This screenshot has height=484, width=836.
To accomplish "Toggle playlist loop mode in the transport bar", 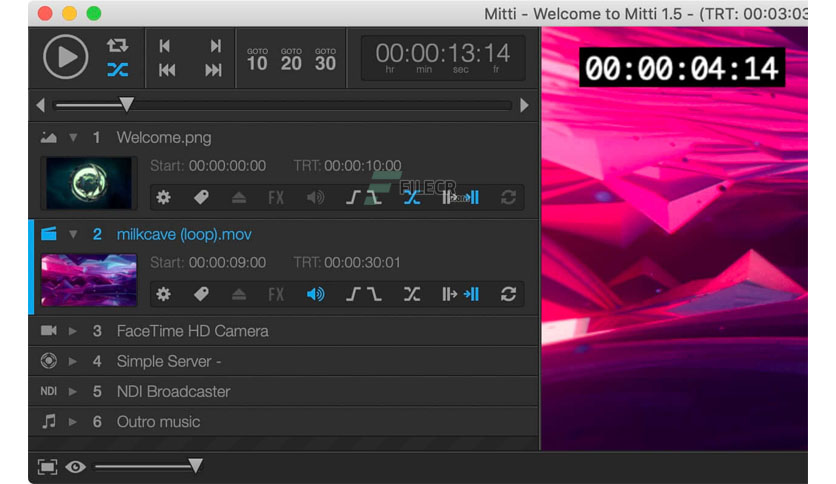I will (117, 45).
